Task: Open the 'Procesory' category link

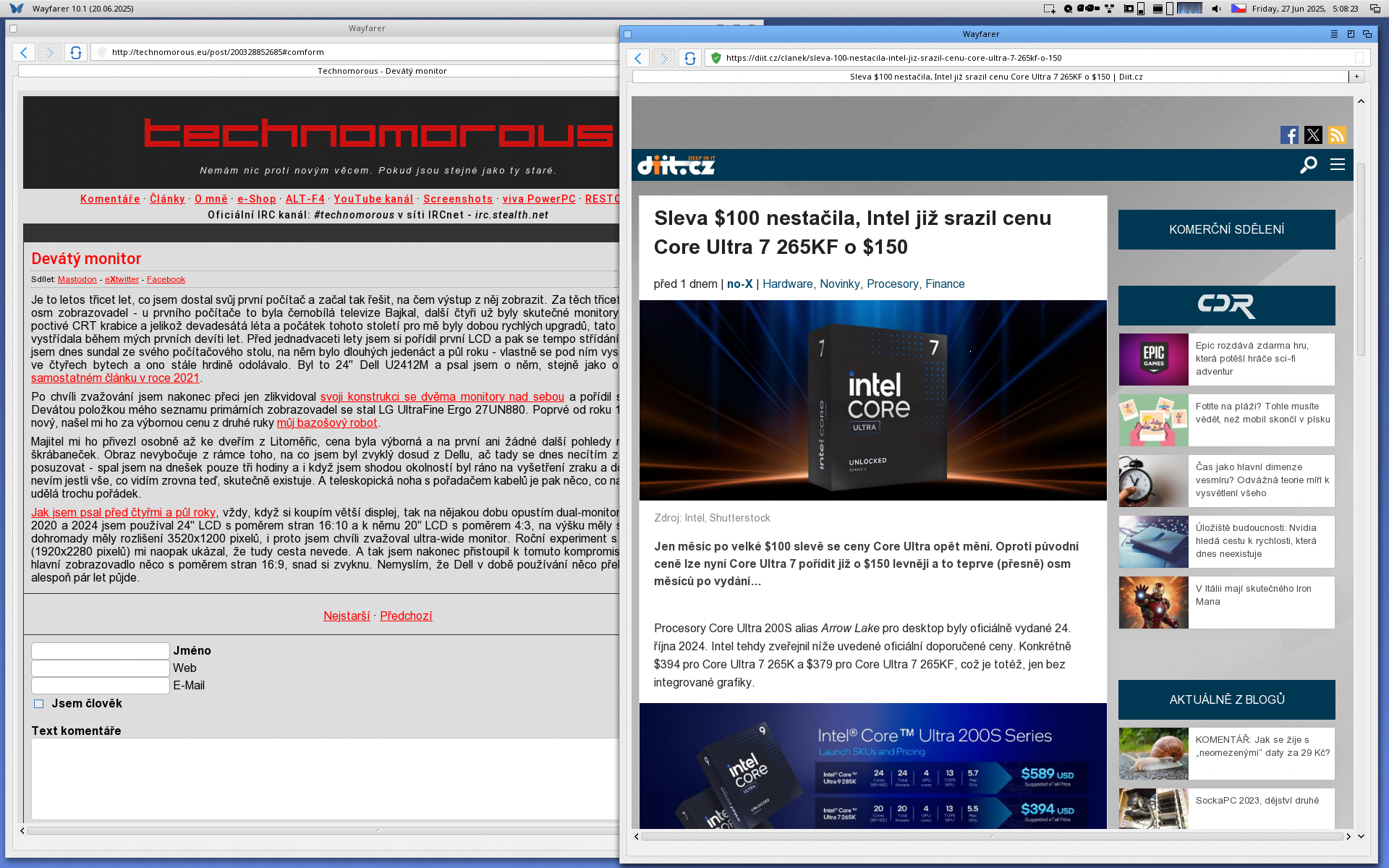Action: (x=892, y=284)
